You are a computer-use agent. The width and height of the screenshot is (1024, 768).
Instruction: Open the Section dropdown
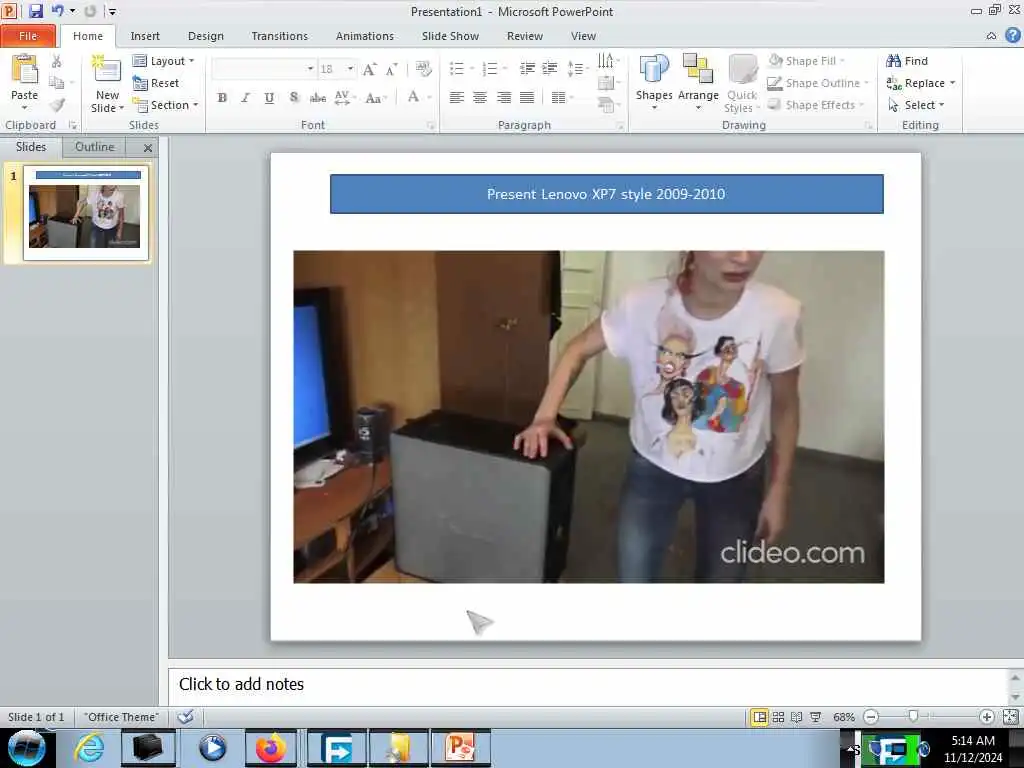point(165,104)
